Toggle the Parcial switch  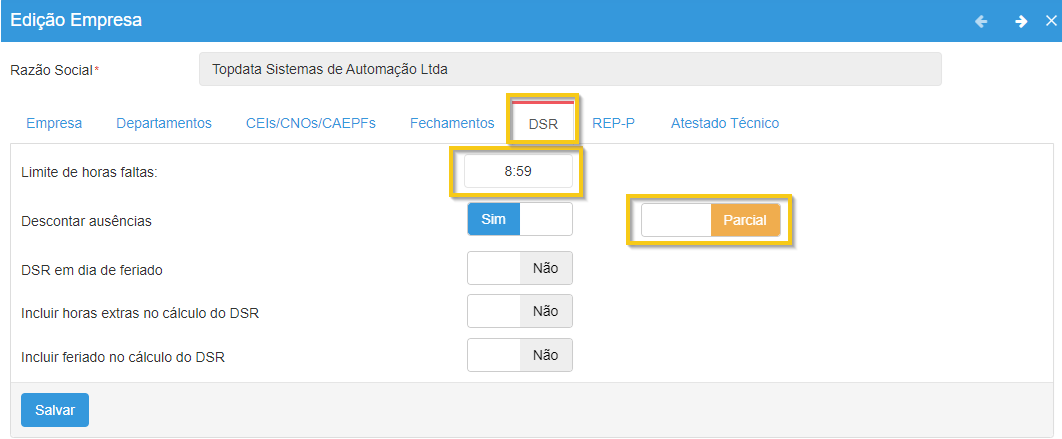click(710, 220)
